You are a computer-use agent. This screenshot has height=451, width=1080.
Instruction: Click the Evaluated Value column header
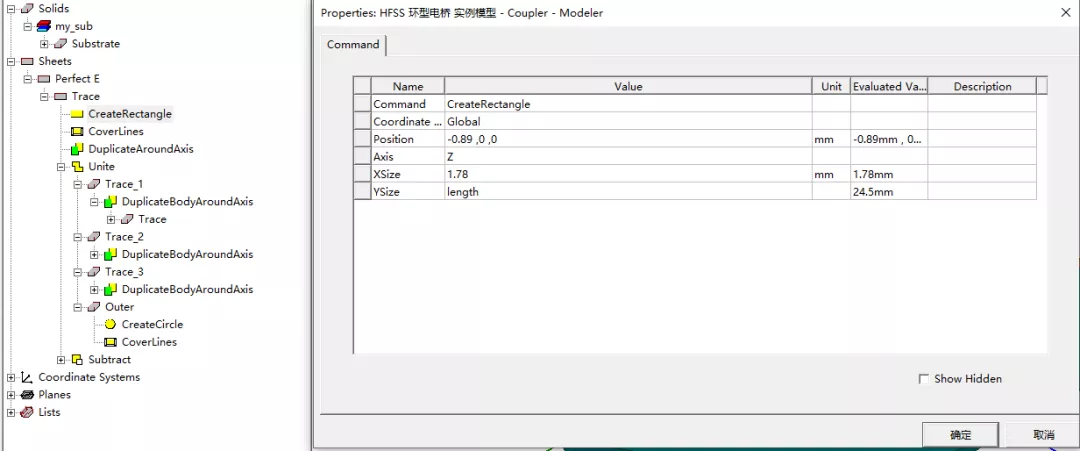pos(889,86)
